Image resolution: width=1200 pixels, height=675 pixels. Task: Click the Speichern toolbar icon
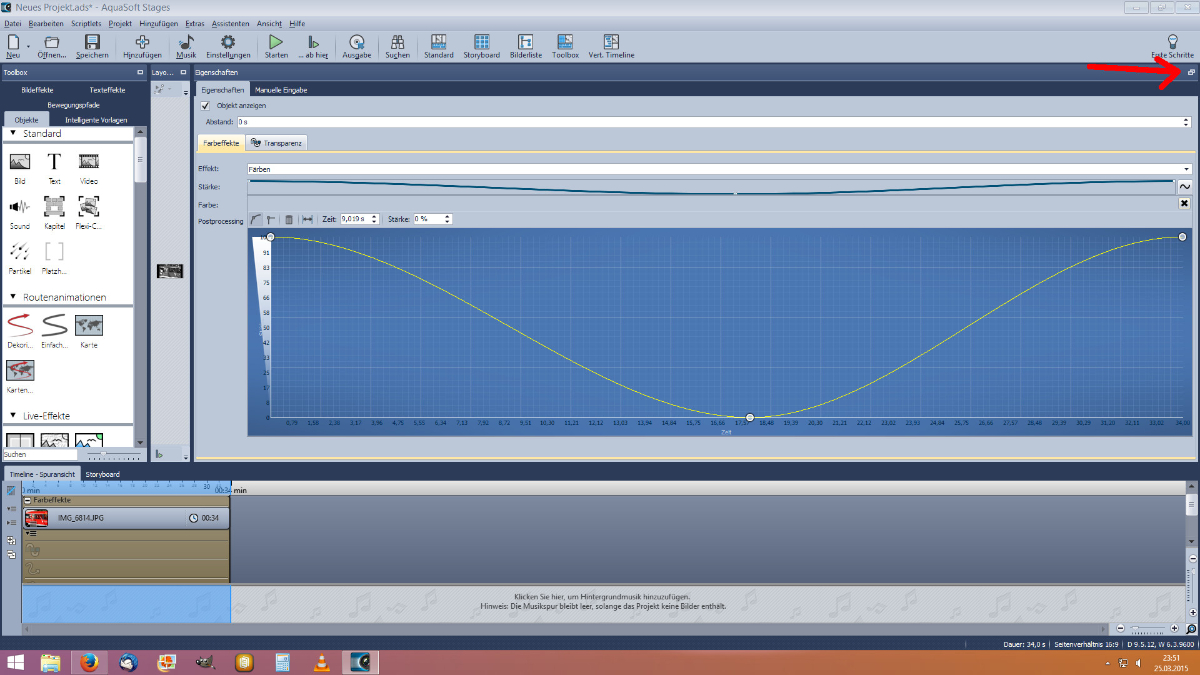point(92,46)
